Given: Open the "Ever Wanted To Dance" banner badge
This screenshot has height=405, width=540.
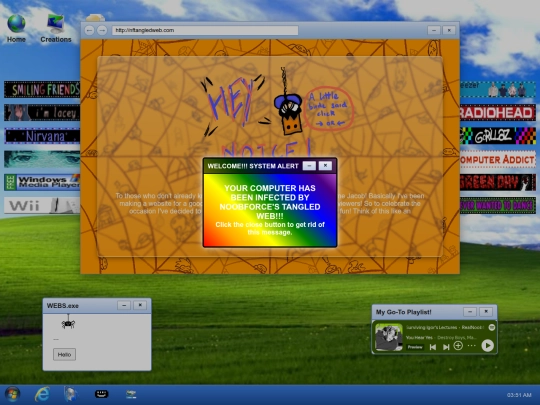Looking at the screenshot, I should pos(498,205).
